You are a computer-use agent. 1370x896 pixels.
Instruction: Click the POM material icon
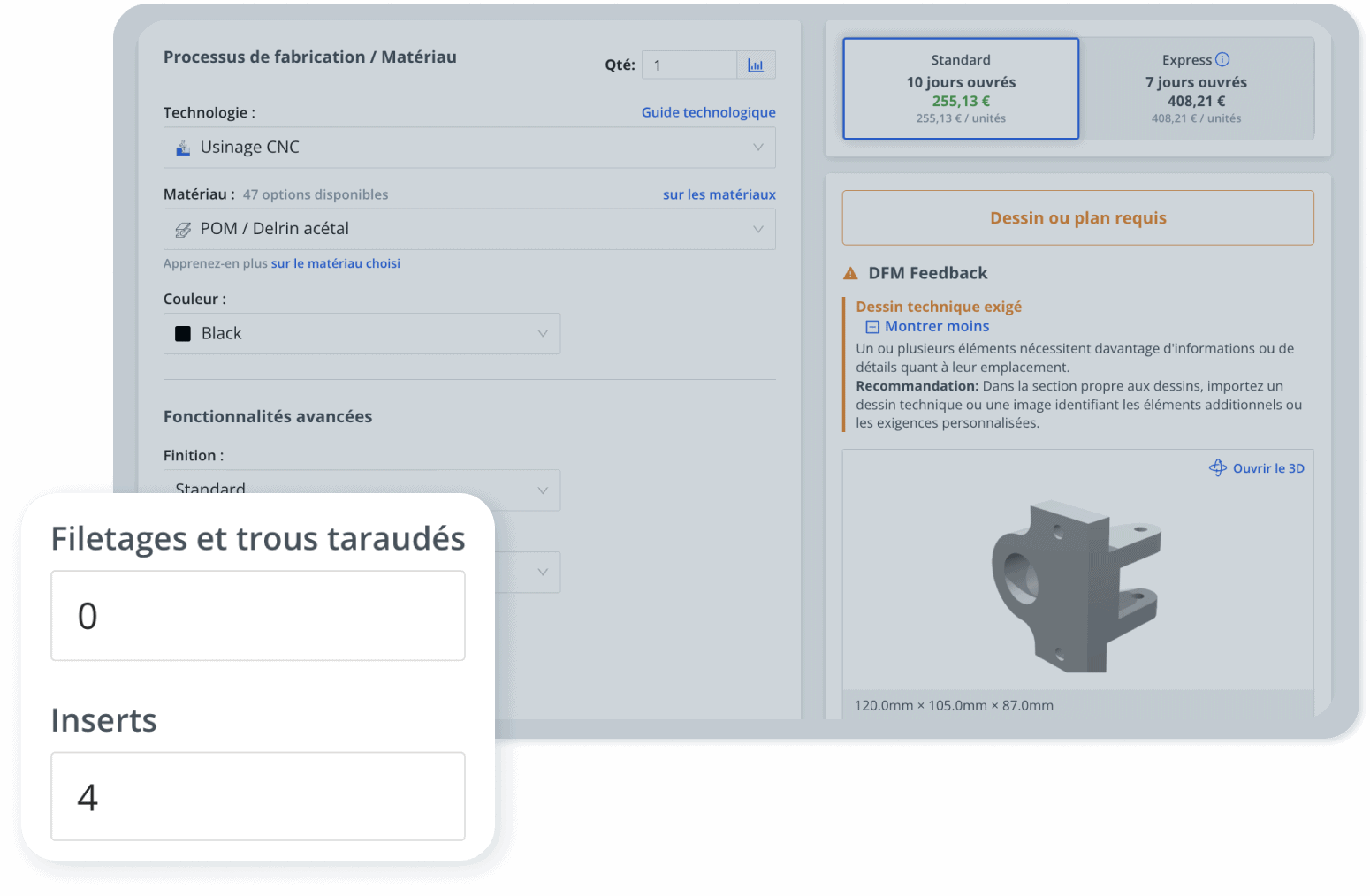[183, 230]
